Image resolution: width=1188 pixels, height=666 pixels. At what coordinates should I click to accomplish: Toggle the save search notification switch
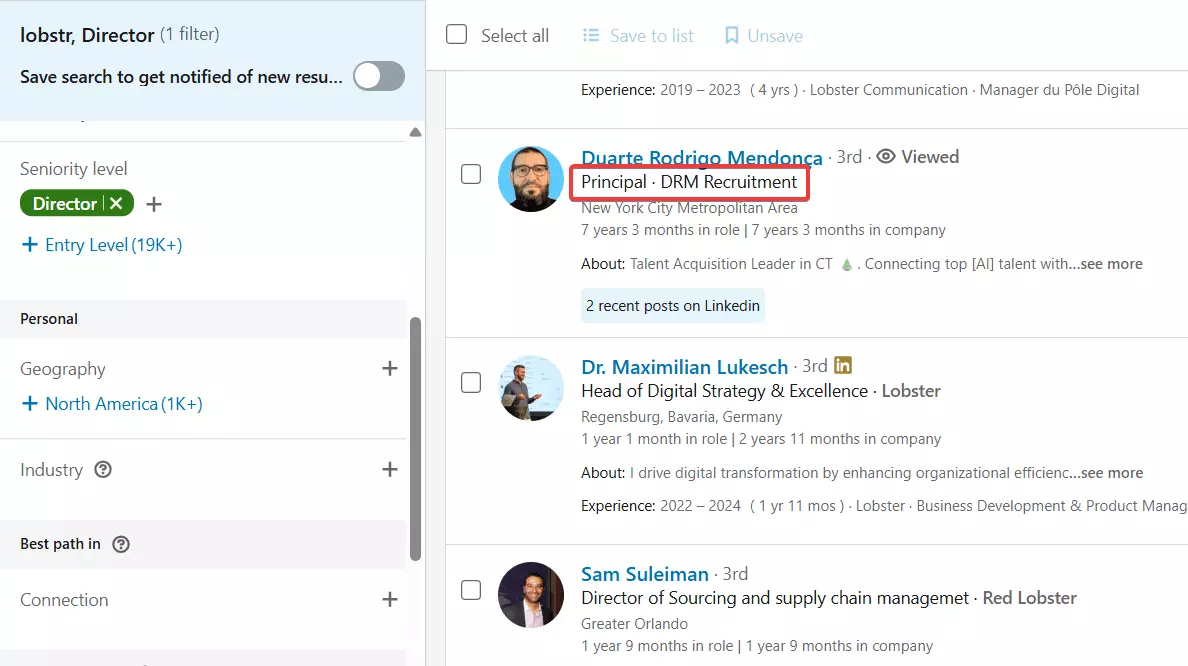pyautogui.click(x=379, y=77)
